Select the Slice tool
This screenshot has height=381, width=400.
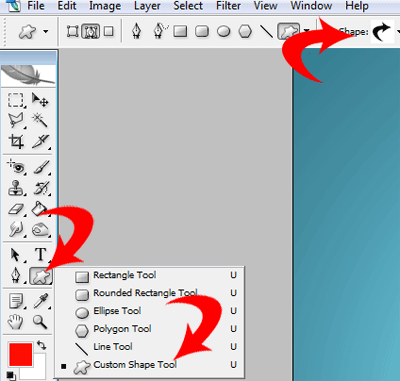[41, 141]
